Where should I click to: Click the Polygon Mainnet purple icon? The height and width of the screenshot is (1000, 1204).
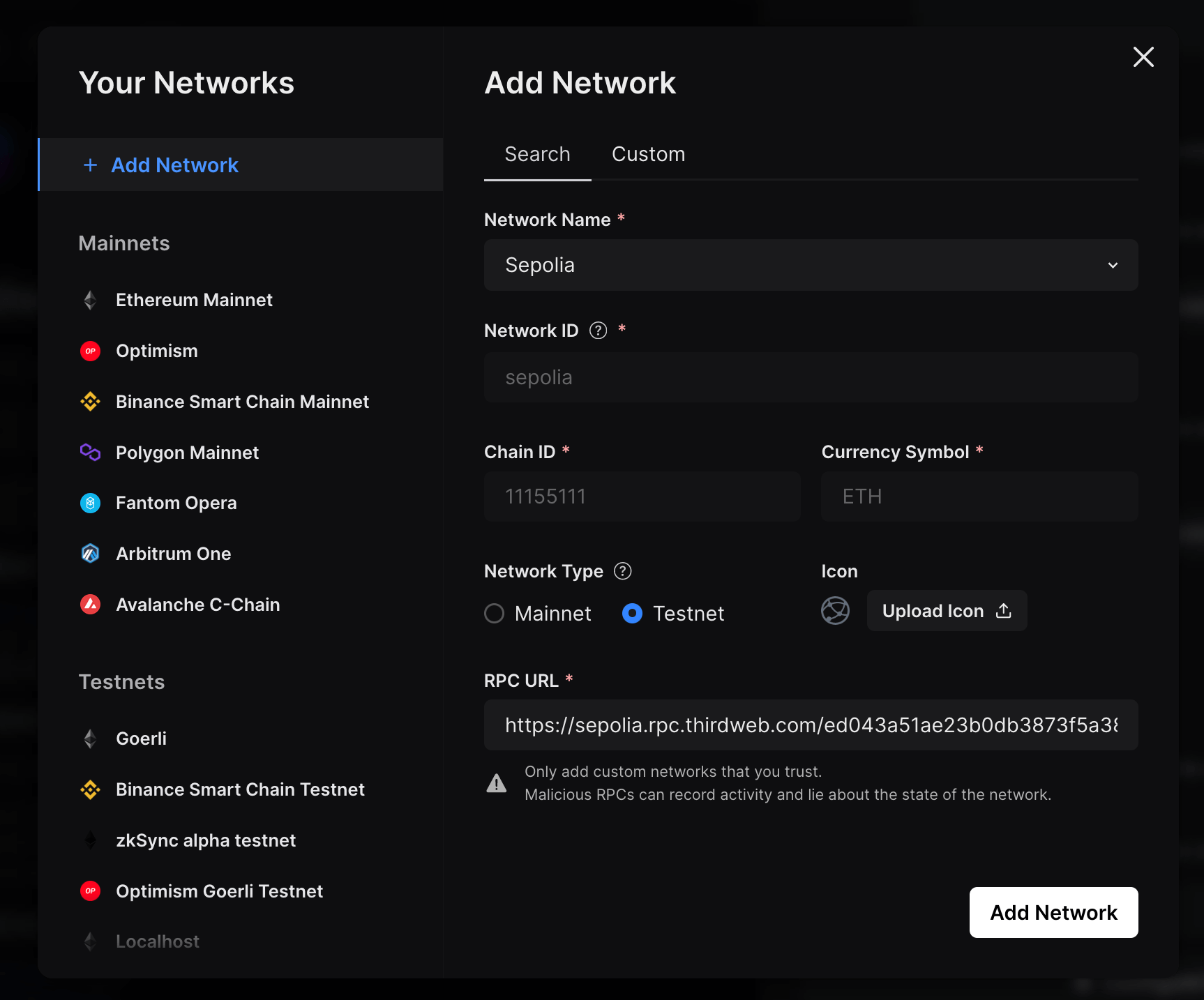tap(90, 453)
